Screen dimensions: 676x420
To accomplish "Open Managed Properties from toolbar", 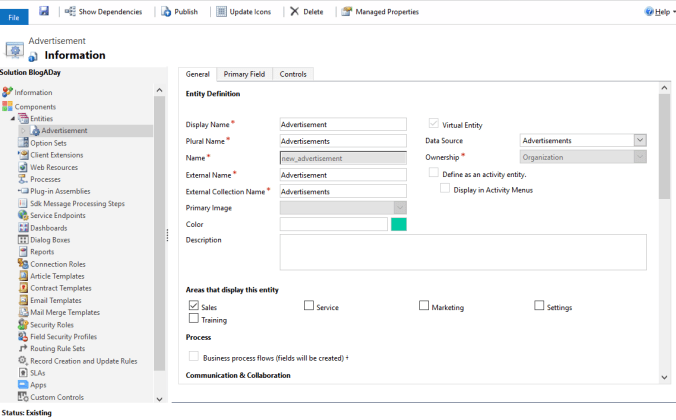I will coord(380,12).
